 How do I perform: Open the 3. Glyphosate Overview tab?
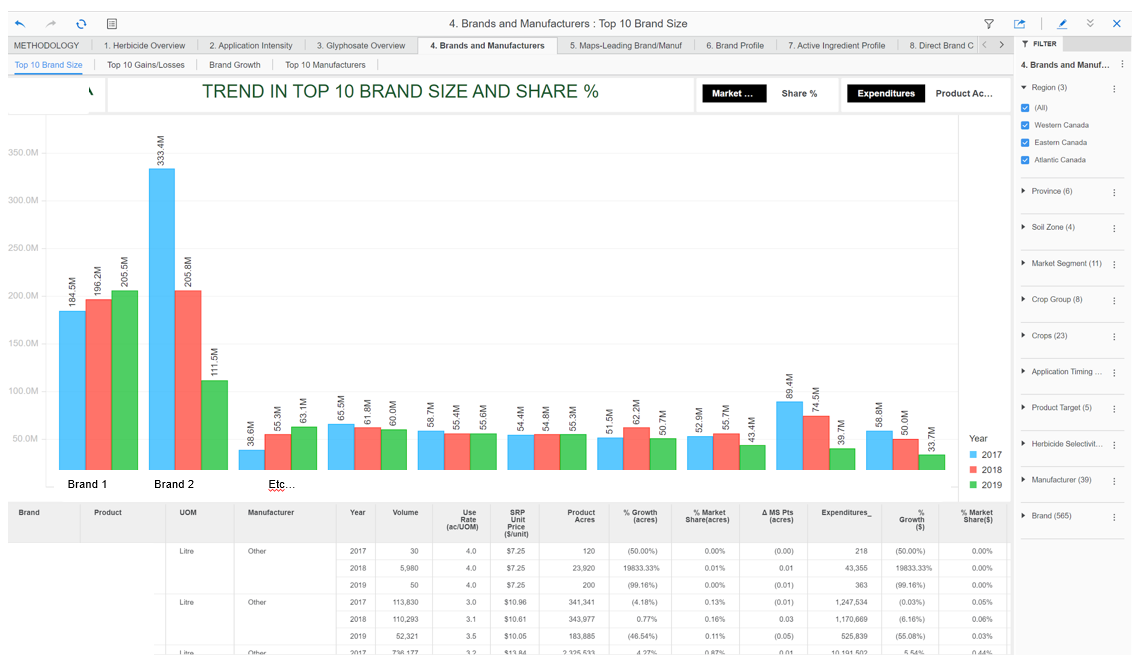pos(361,45)
